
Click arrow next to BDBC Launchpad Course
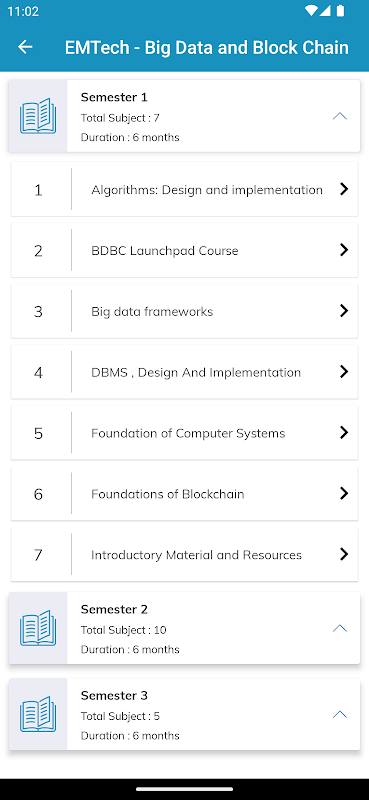click(x=344, y=250)
